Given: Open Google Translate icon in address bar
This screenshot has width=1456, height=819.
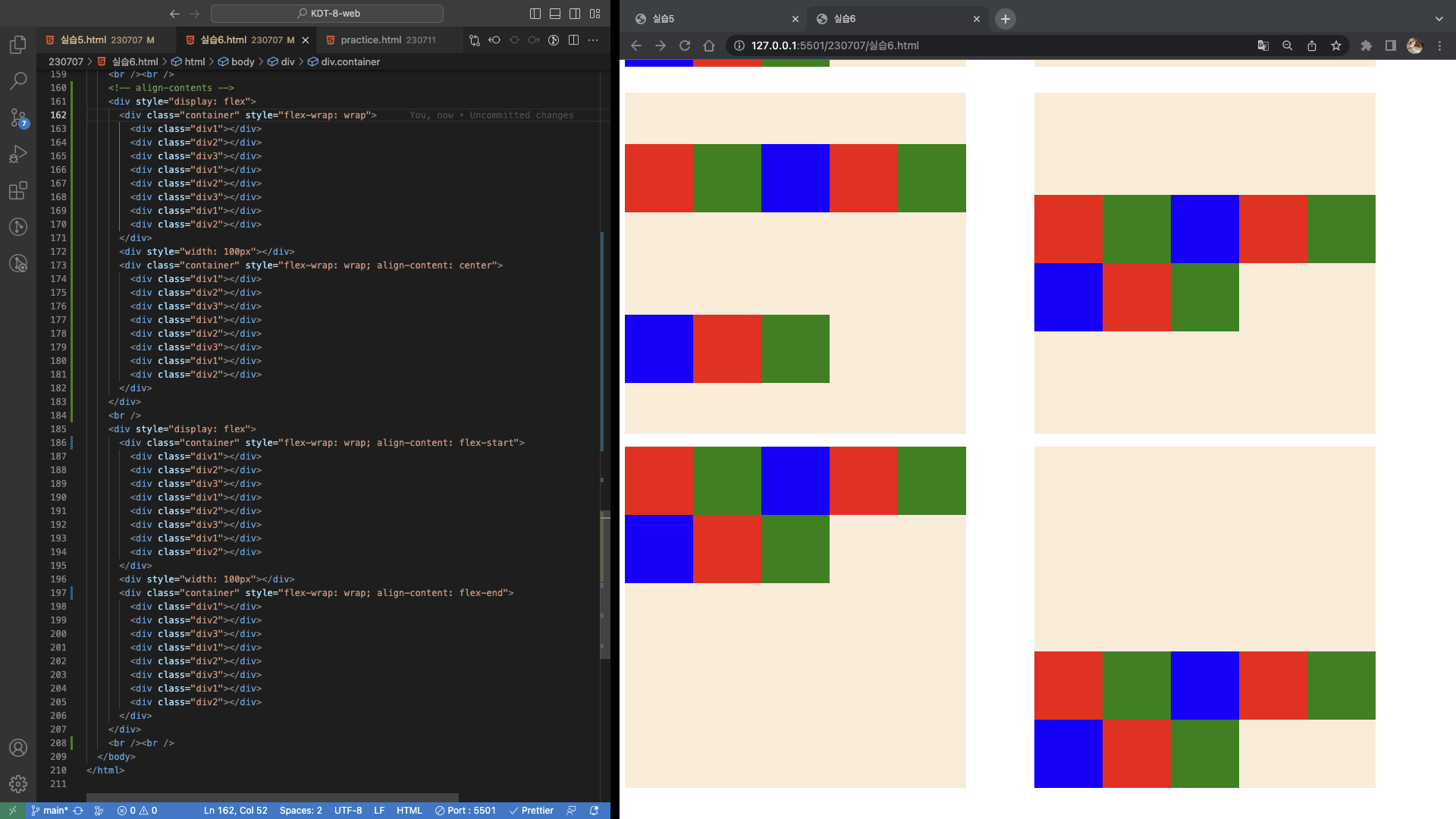Looking at the screenshot, I should 1263,45.
